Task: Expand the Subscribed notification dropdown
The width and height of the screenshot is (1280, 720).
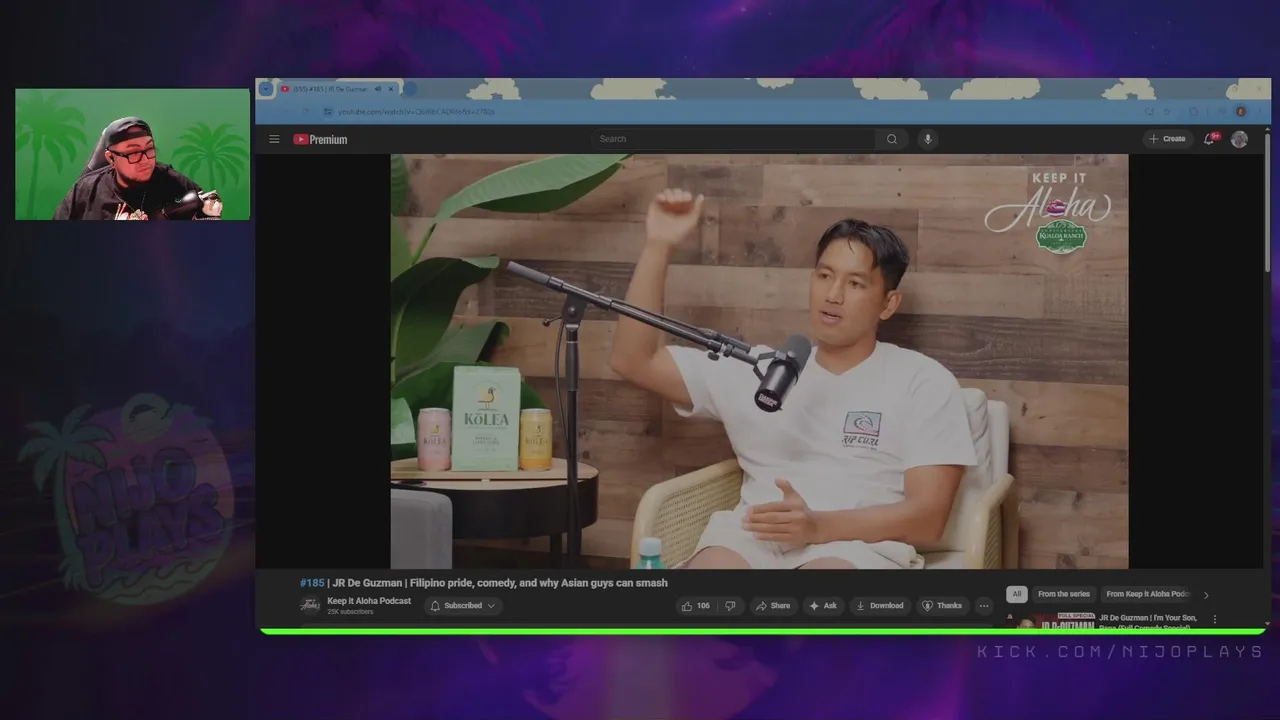Action: click(463, 605)
